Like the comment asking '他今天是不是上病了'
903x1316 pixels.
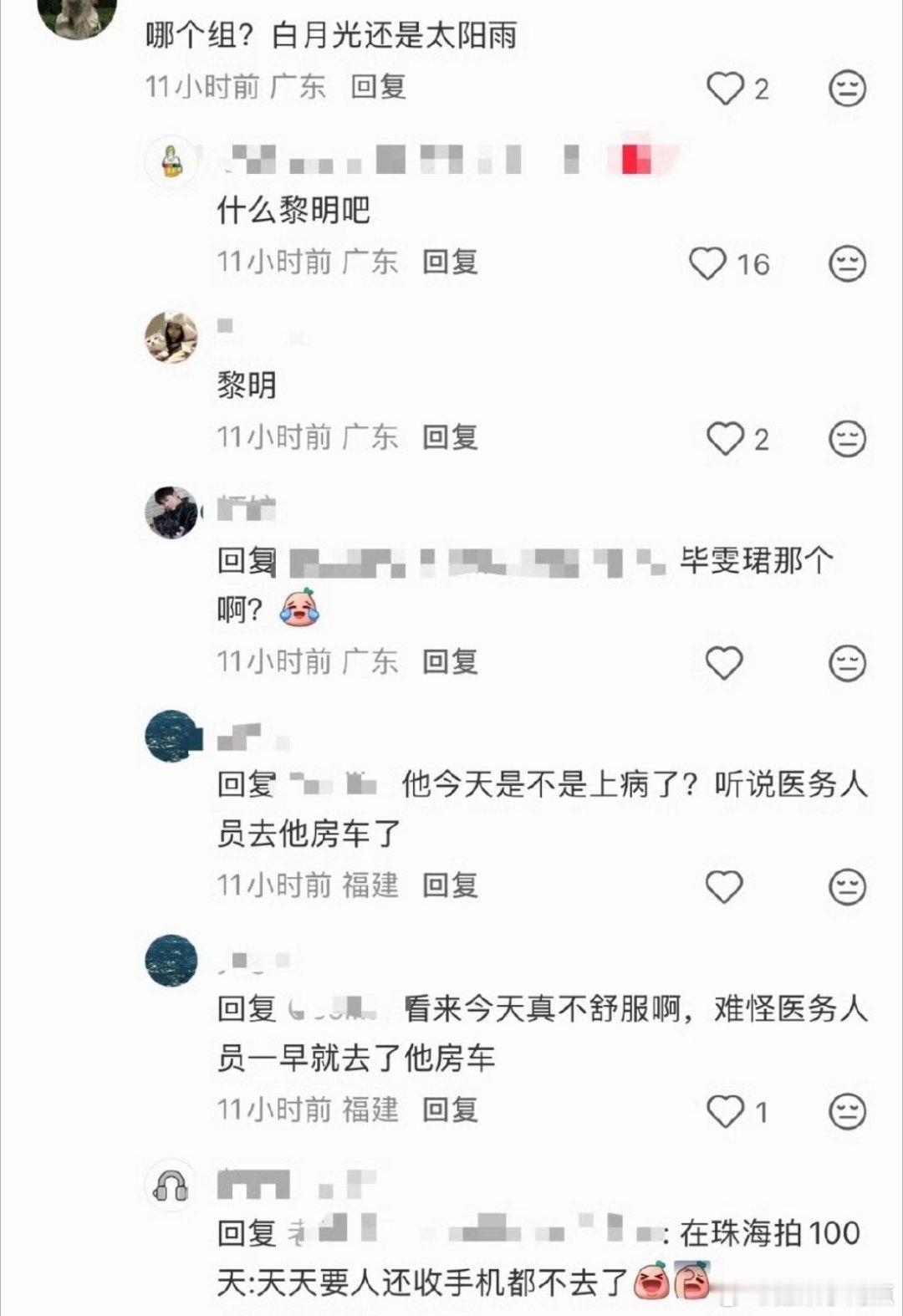(x=725, y=887)
